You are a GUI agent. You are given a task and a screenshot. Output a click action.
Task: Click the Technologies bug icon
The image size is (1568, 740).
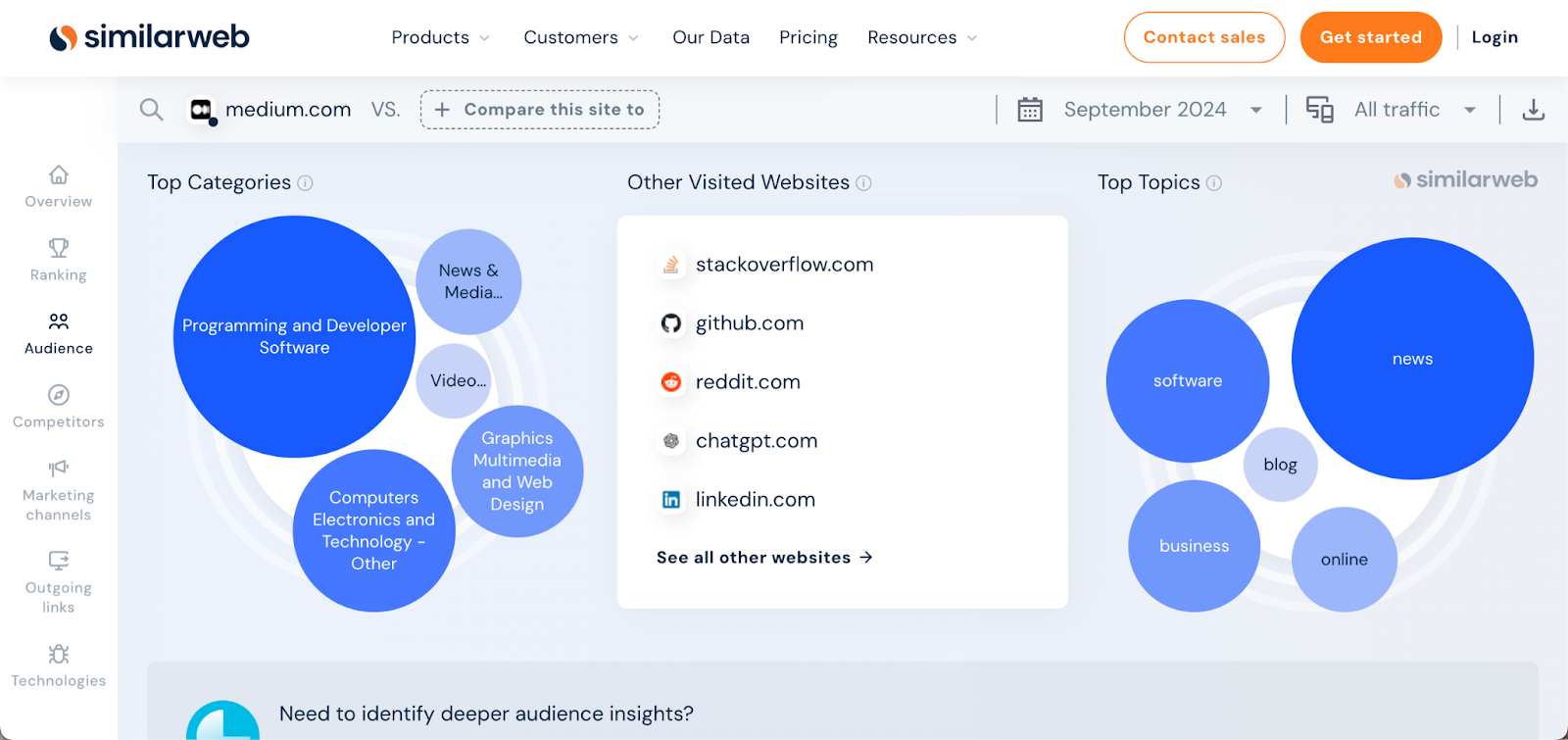coord(59,654)
